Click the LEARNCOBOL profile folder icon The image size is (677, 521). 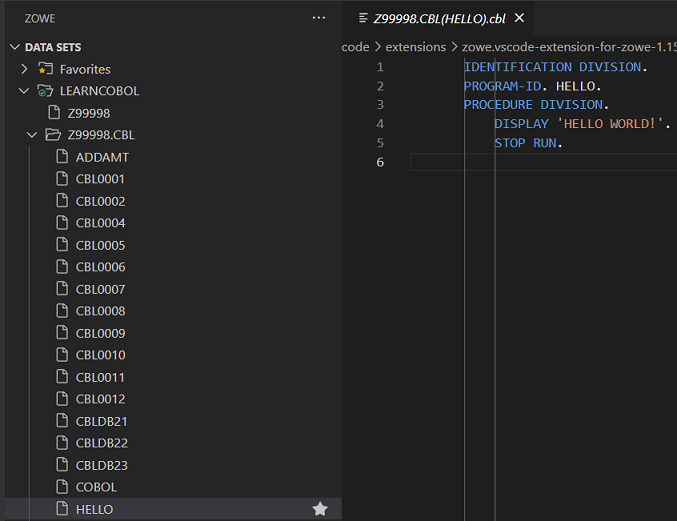pos(45,91)
